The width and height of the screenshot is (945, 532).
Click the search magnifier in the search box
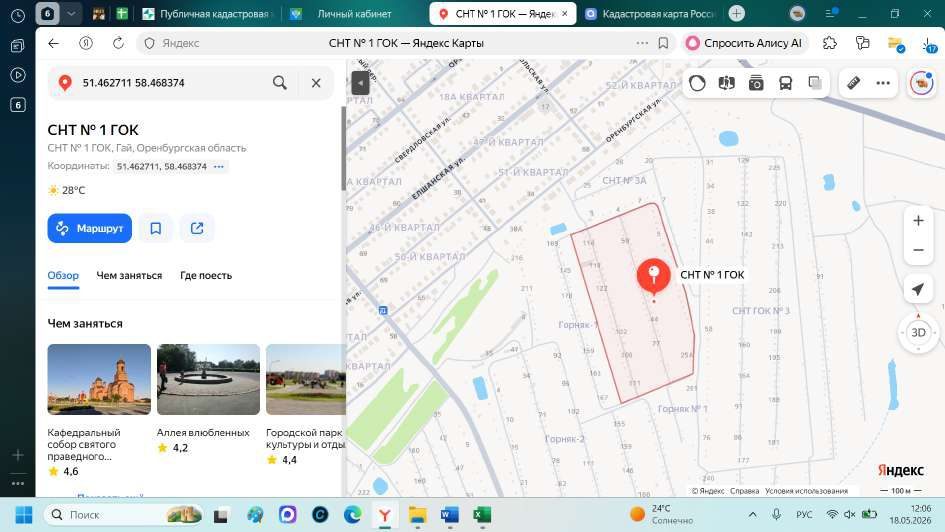click(x=280, y=83)
